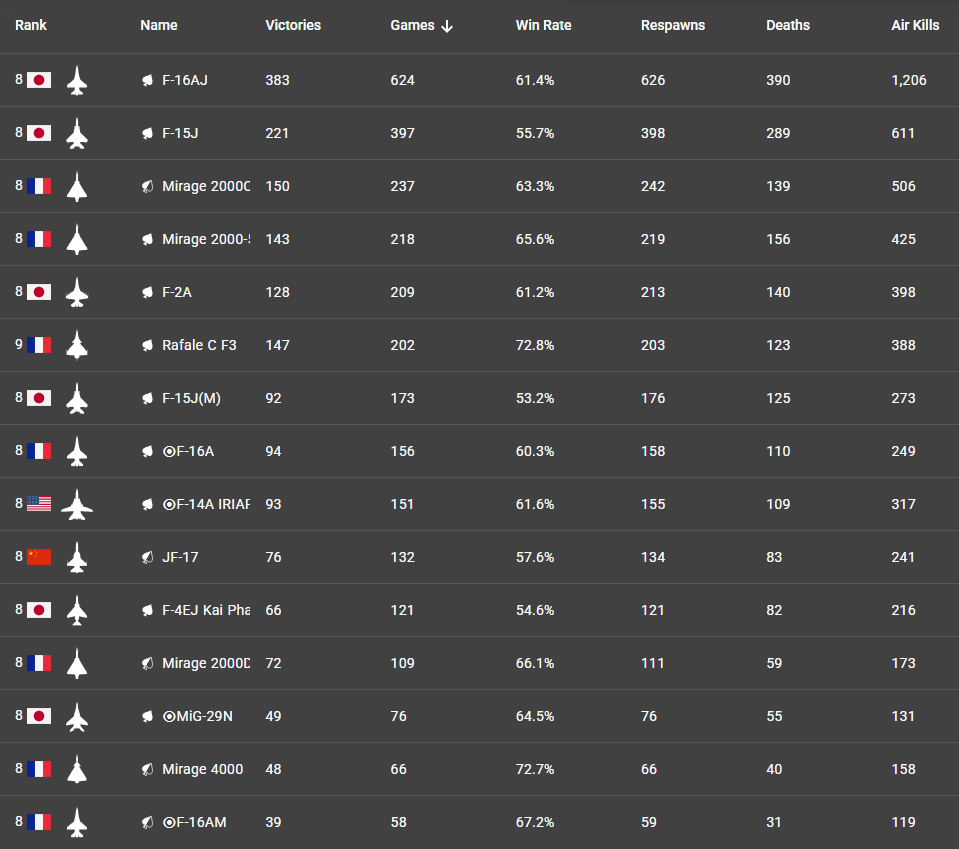
Task: Sort by Respawns column header
Action: point(673,25)
